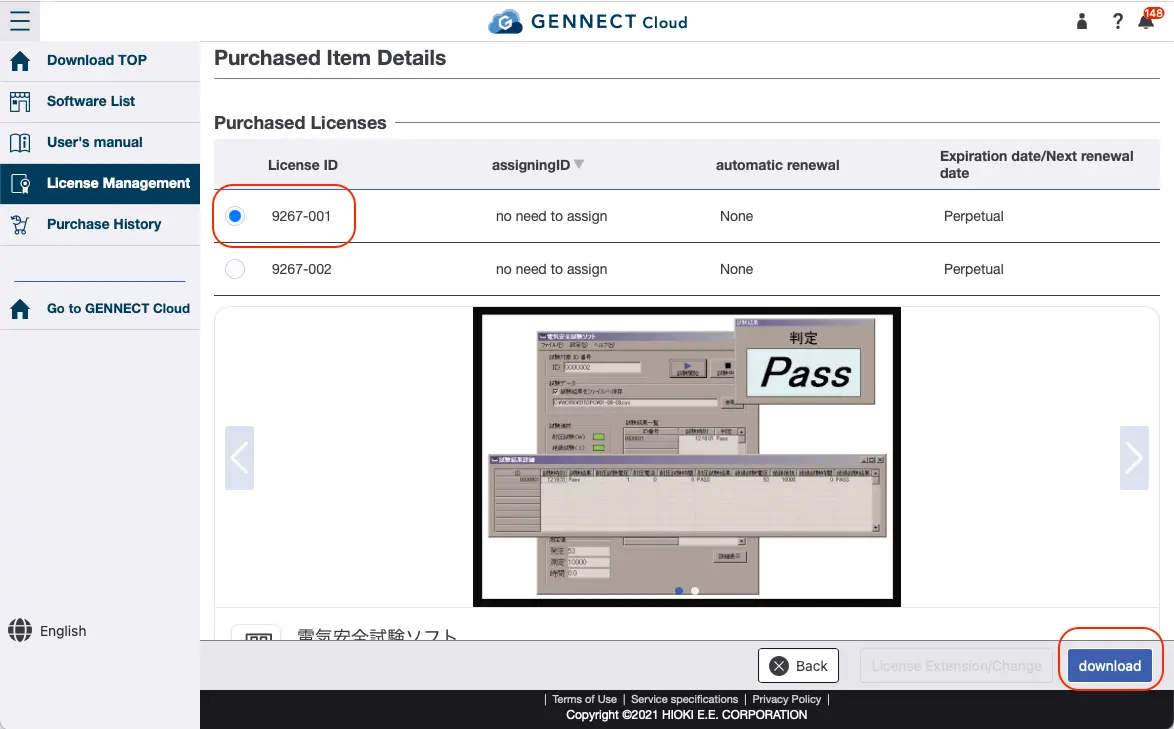The width and height of the screenshot is (1174, 729).
Task: Click the Purchase History cart icon
Action: (20, 225)
